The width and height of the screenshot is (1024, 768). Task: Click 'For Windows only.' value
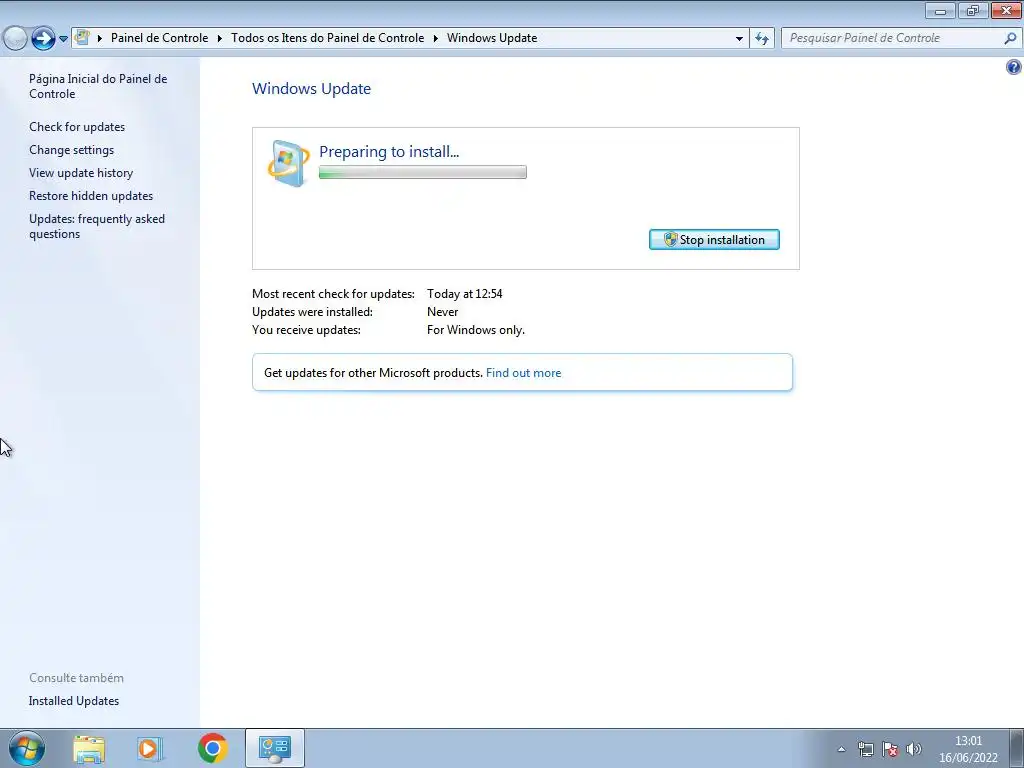(475, 330)
